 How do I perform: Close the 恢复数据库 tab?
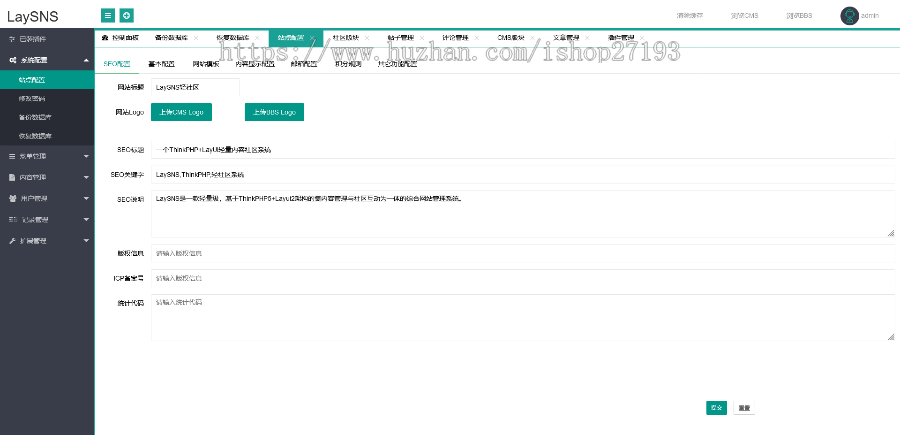pos(257,38)
